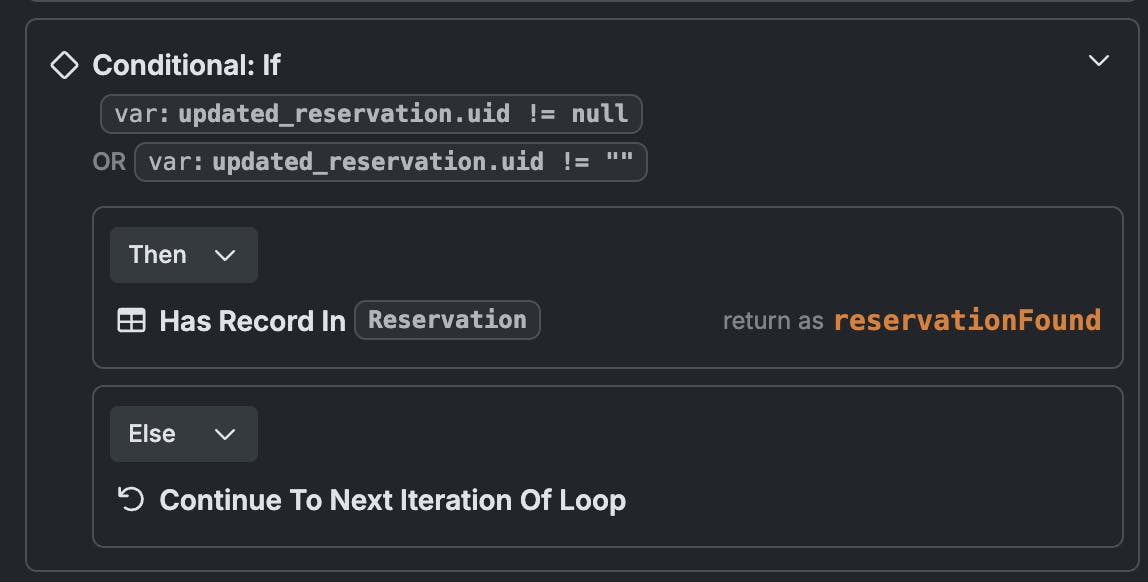Click the chevron arrow inside the Then button

click(x=225, y=255)
